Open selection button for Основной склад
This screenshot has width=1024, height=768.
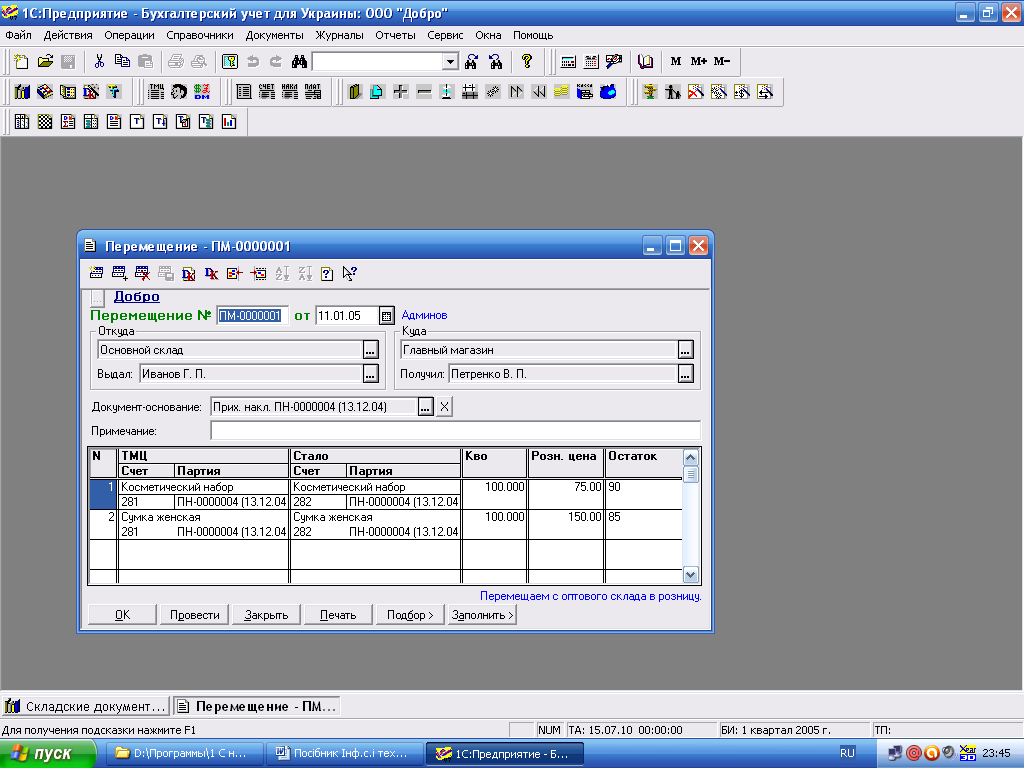click(370, 350)
